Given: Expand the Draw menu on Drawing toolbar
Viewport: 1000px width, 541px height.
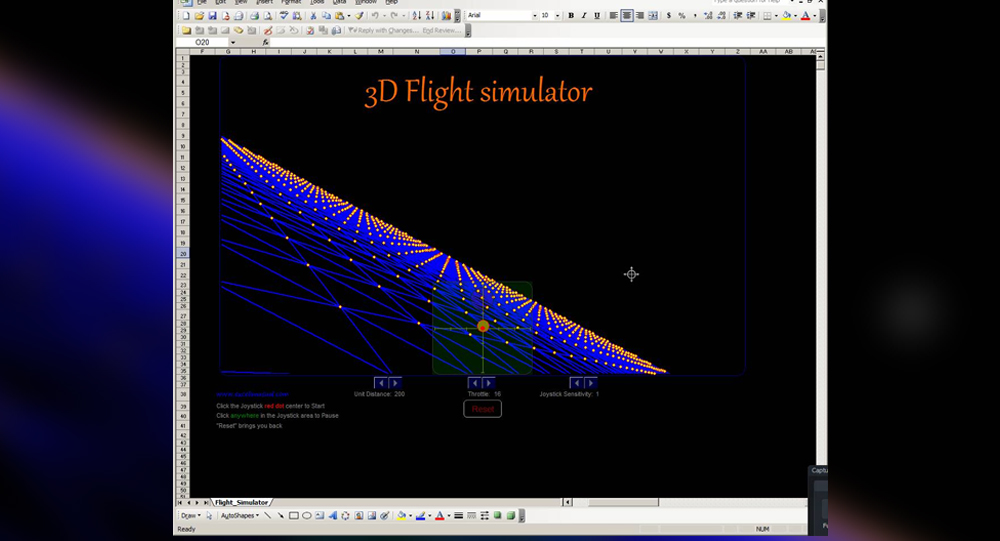Looking at the screenshot, I should (x=191, y=515).
